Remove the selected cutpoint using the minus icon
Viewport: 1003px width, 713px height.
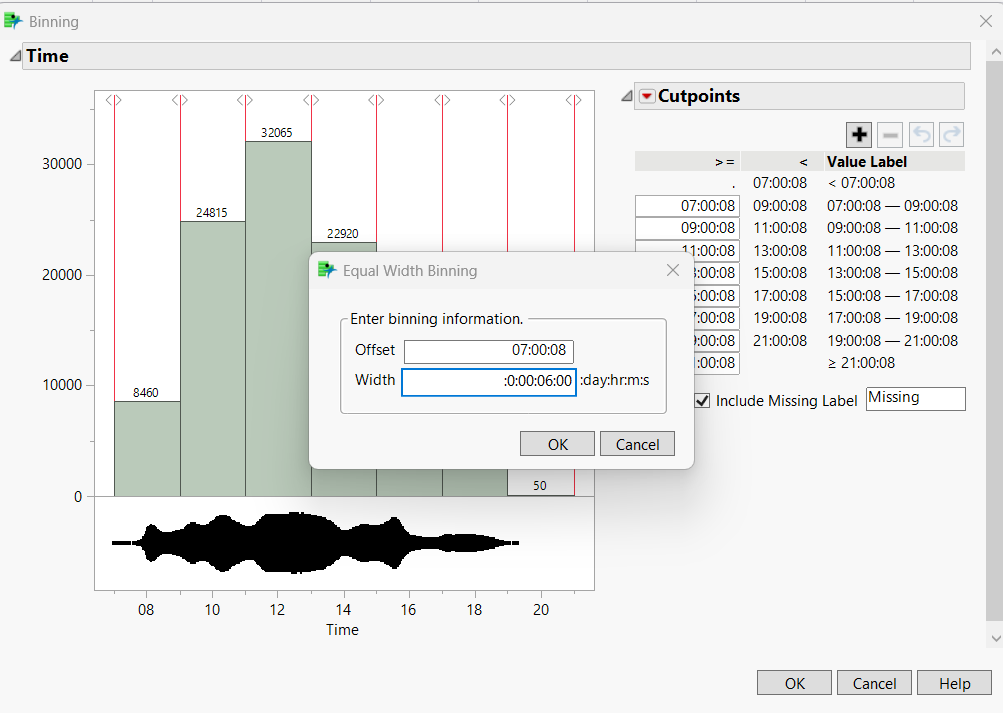[x=889, y=134]
